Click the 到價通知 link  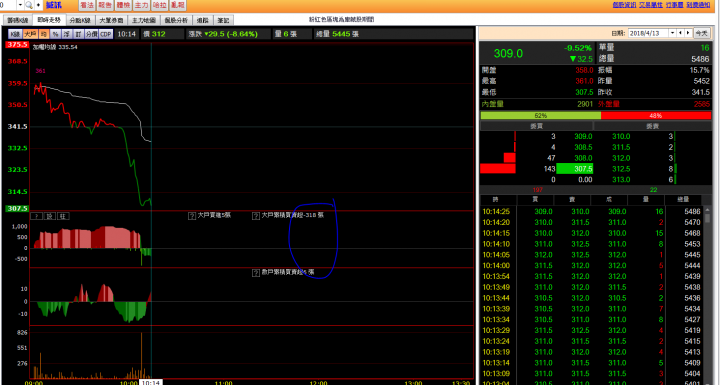(x=698, y=5)
